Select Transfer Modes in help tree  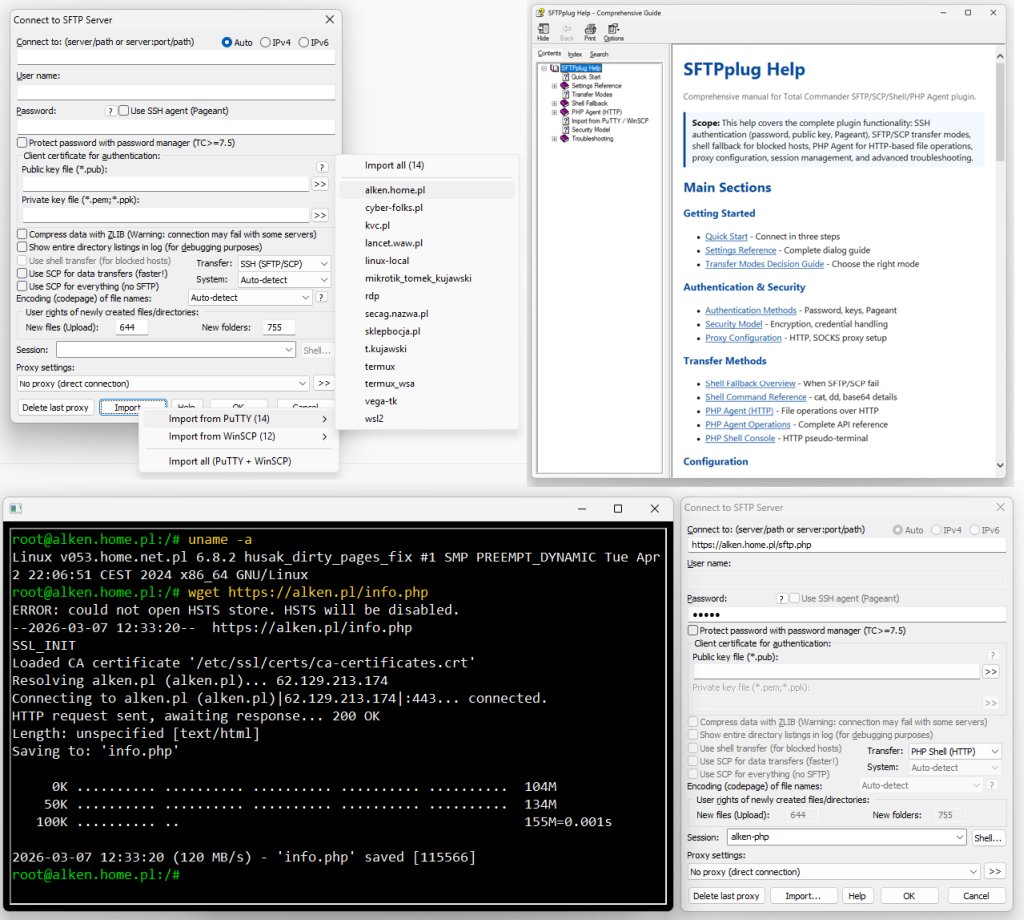point(592,95)
